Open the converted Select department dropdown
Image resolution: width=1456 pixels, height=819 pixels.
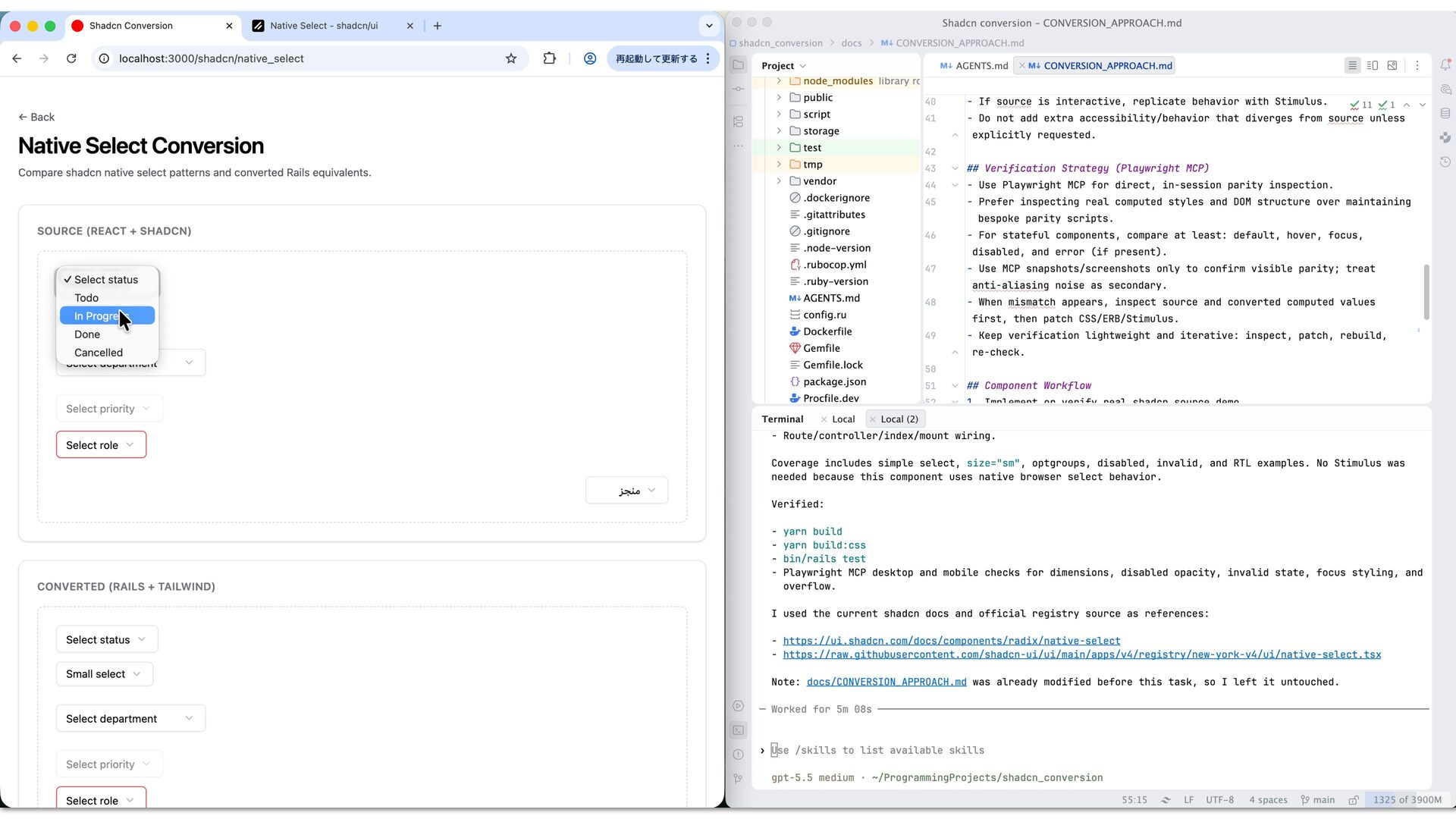coord(130,719)
